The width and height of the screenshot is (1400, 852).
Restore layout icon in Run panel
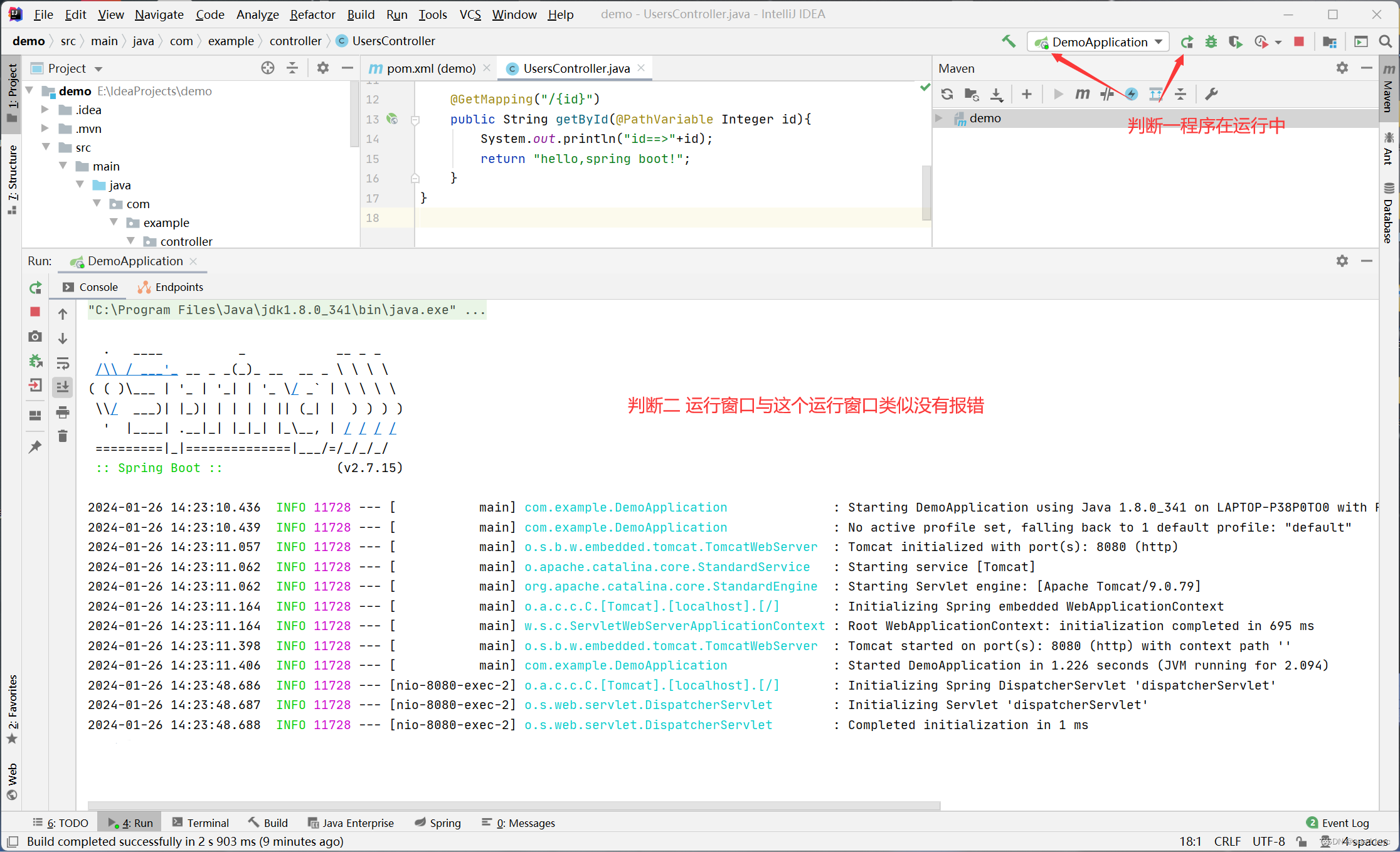coord(35,416)
